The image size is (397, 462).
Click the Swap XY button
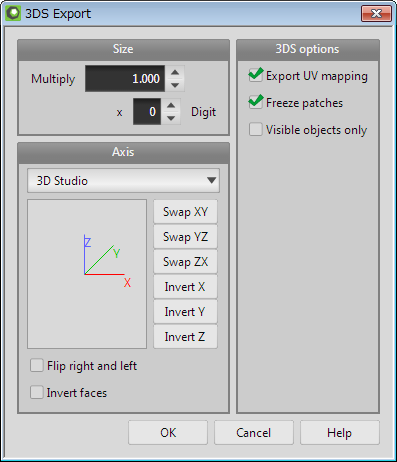pos(185,212)
